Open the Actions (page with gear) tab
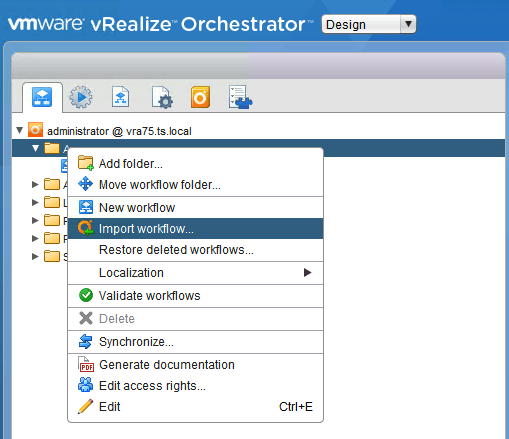This screenshot has height=439, width=509. coord(162,97)
